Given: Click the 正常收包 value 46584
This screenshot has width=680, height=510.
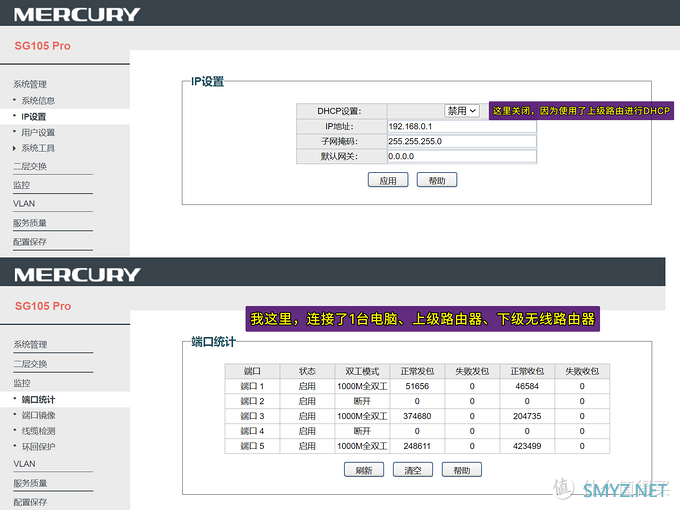Looking at the screenshot, I should (x=527, y=386).
